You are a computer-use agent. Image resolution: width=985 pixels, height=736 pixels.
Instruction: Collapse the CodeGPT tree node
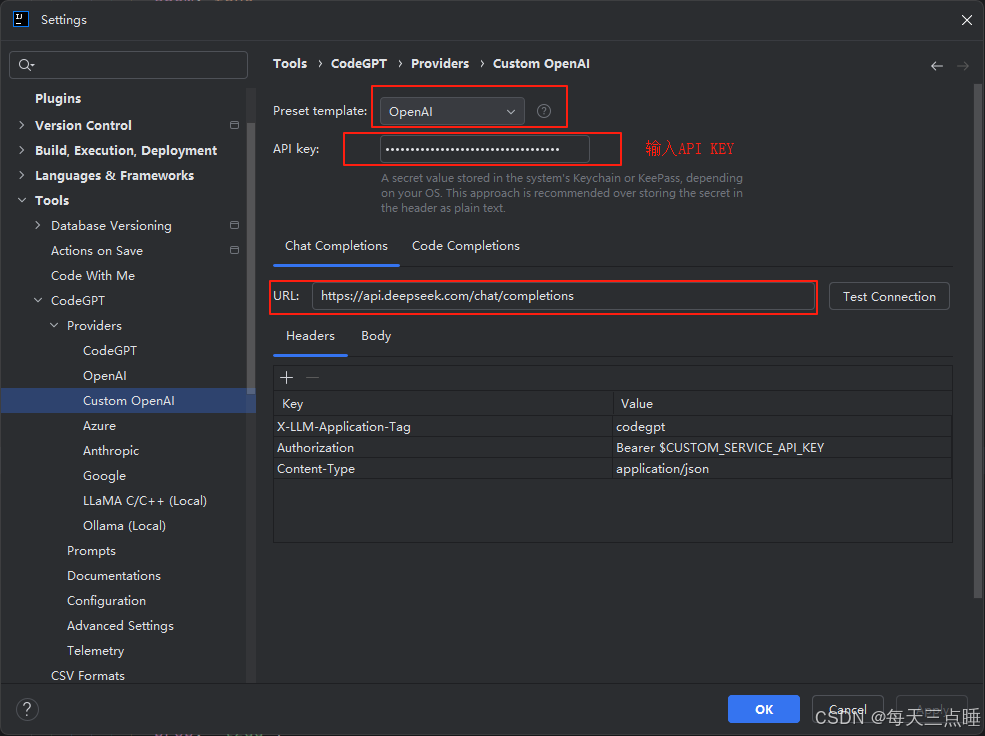click(38, 300)
